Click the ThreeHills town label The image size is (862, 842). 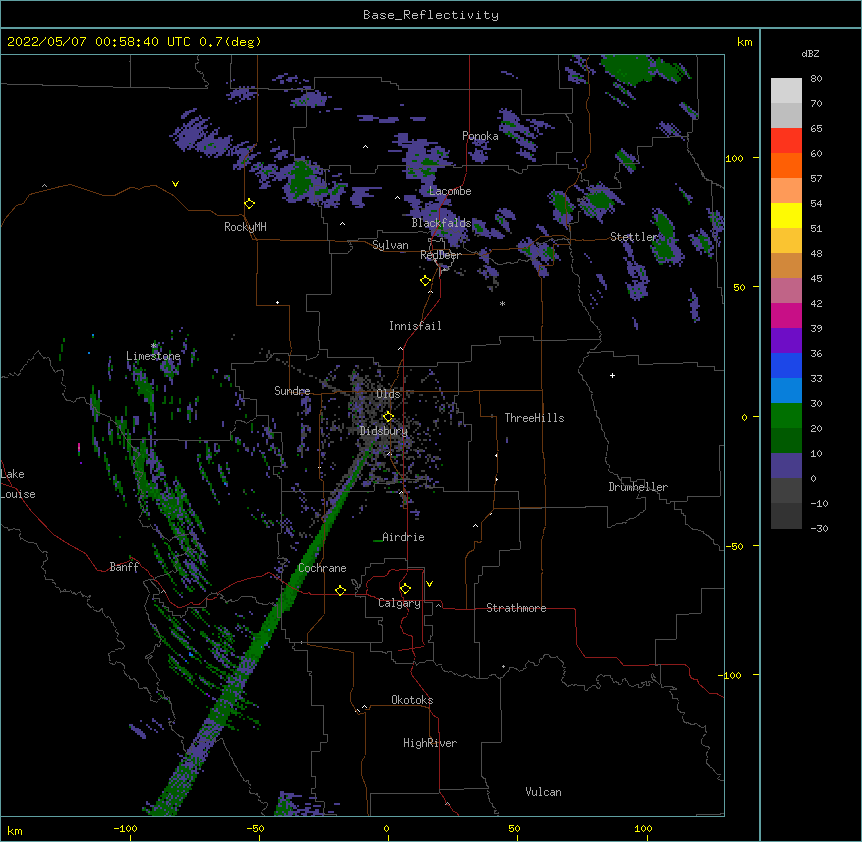point(534,418)
